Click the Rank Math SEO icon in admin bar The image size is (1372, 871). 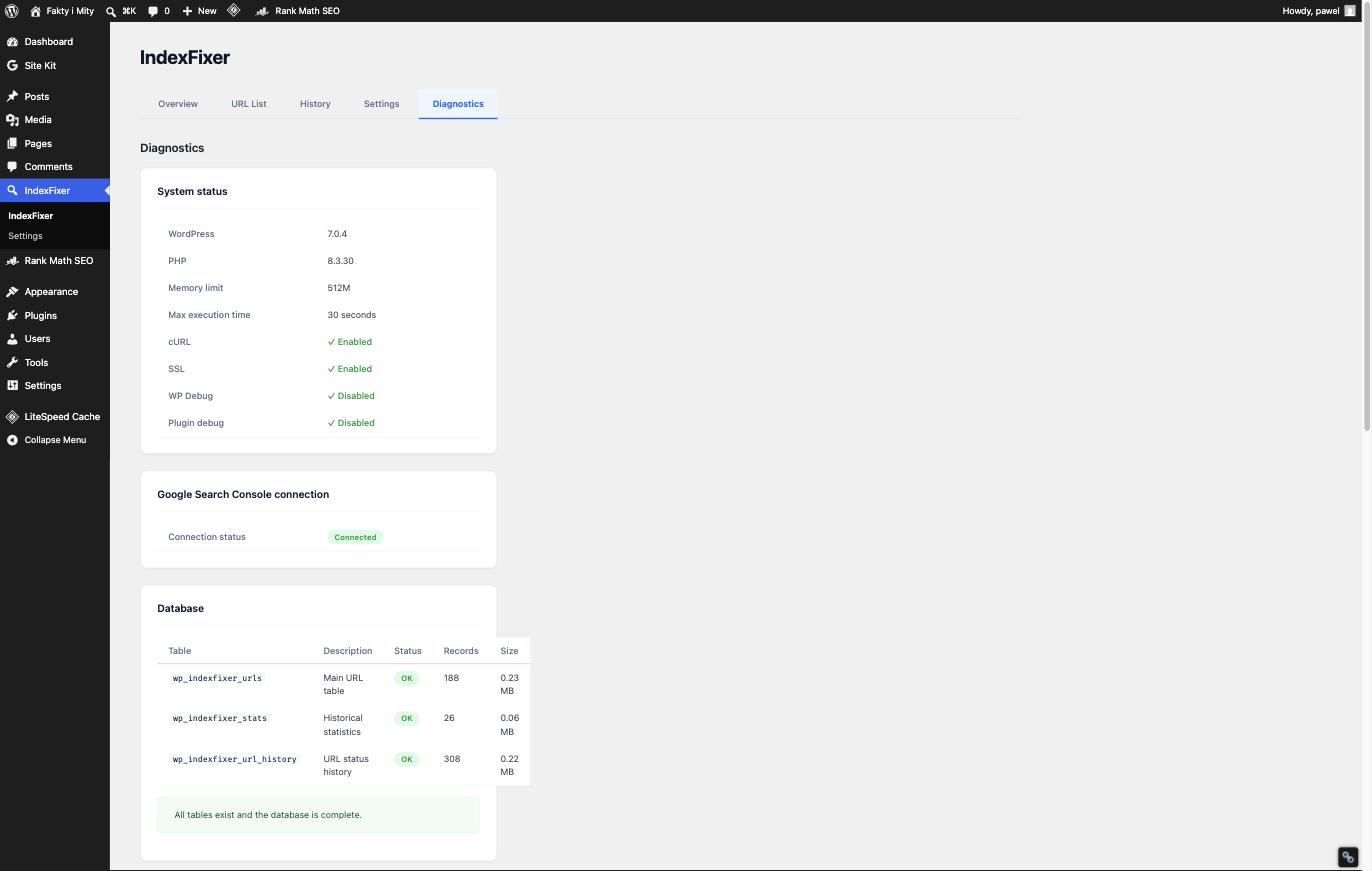(262, 11)
